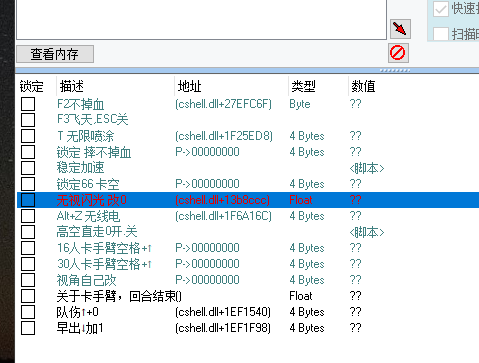Select the F2不掉血 description text
This screenshot has height=363, width=479.
point(80,104)
